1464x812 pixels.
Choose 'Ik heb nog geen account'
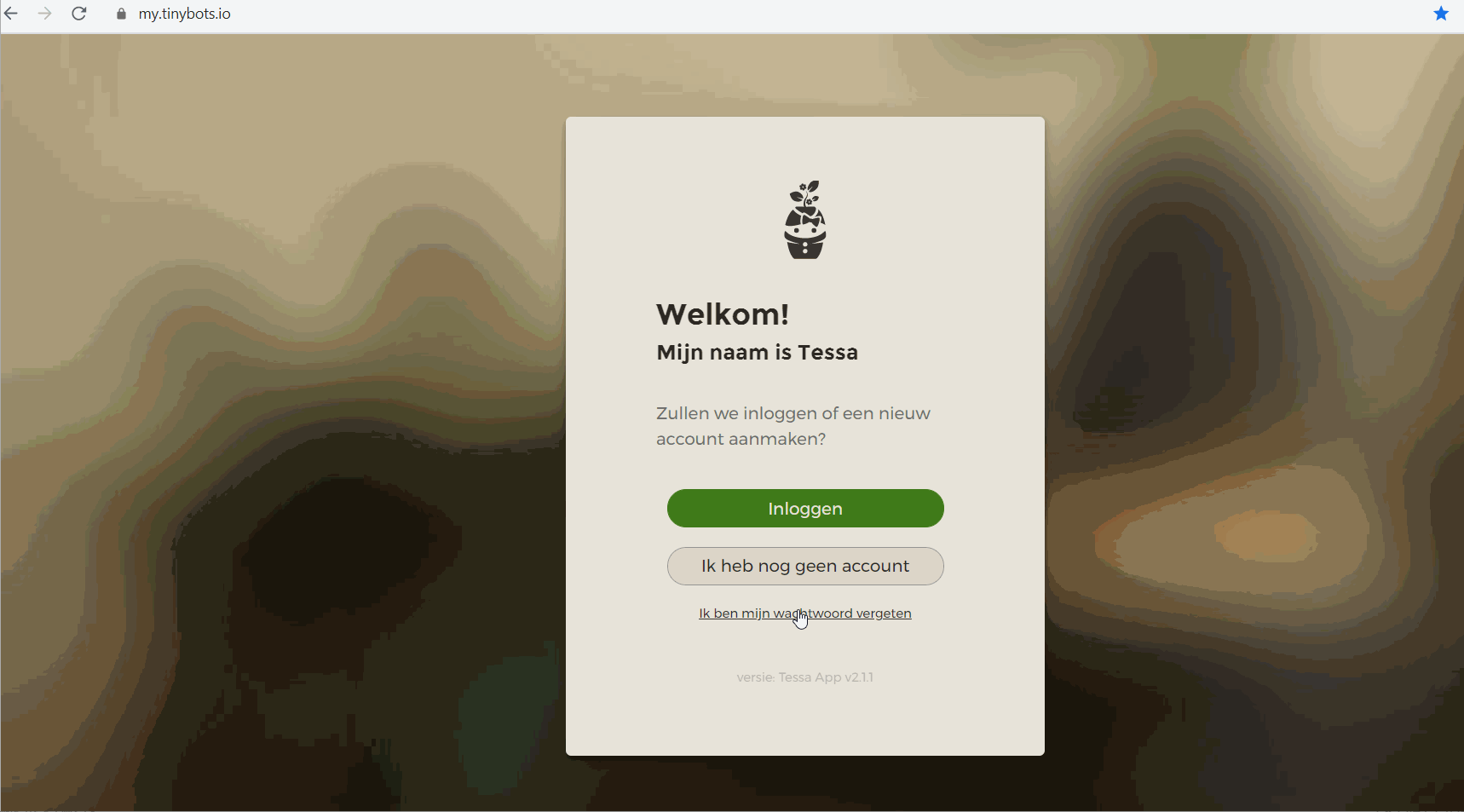coord(805,566)
